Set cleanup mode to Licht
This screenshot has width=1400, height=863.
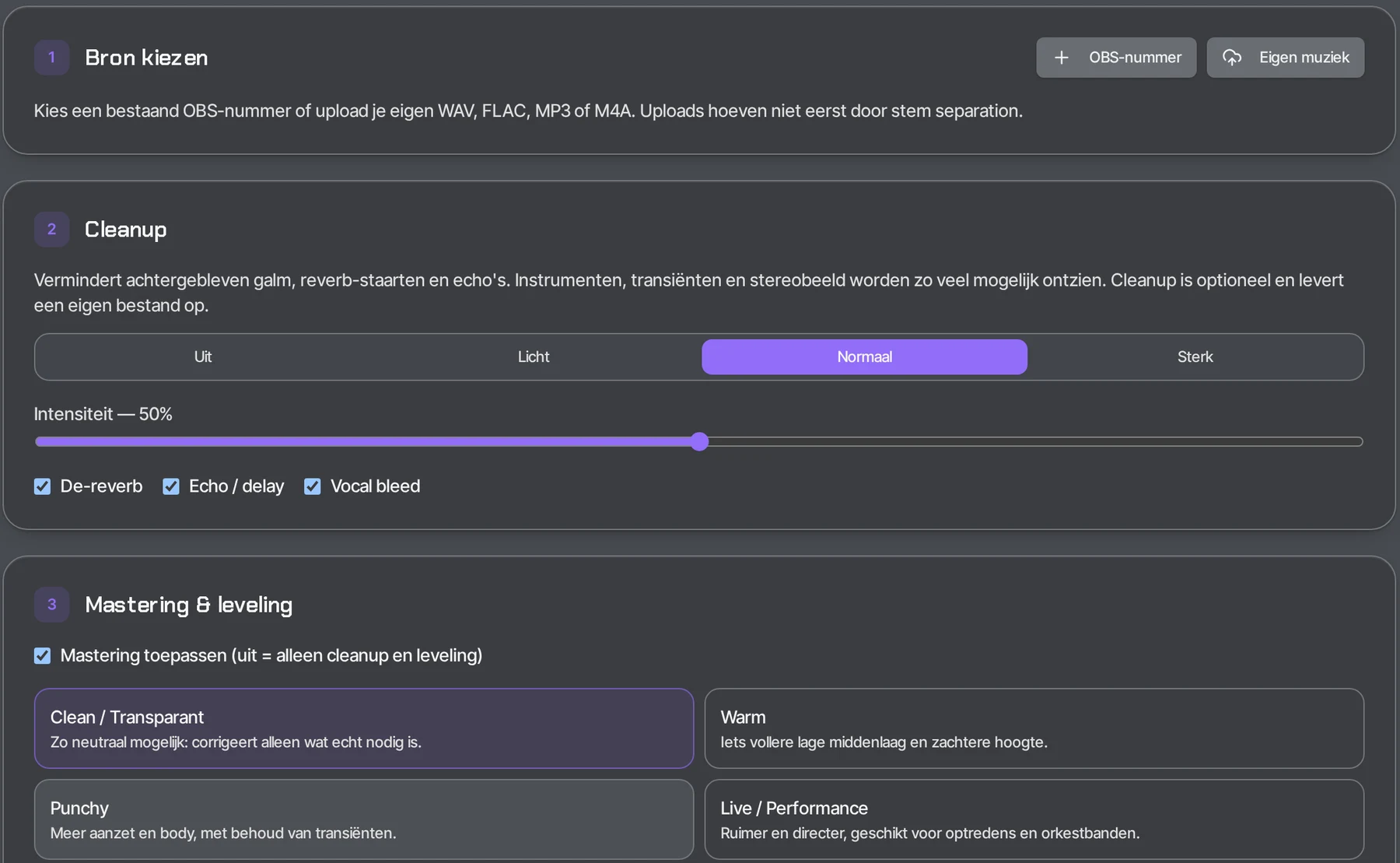[534, 357]
